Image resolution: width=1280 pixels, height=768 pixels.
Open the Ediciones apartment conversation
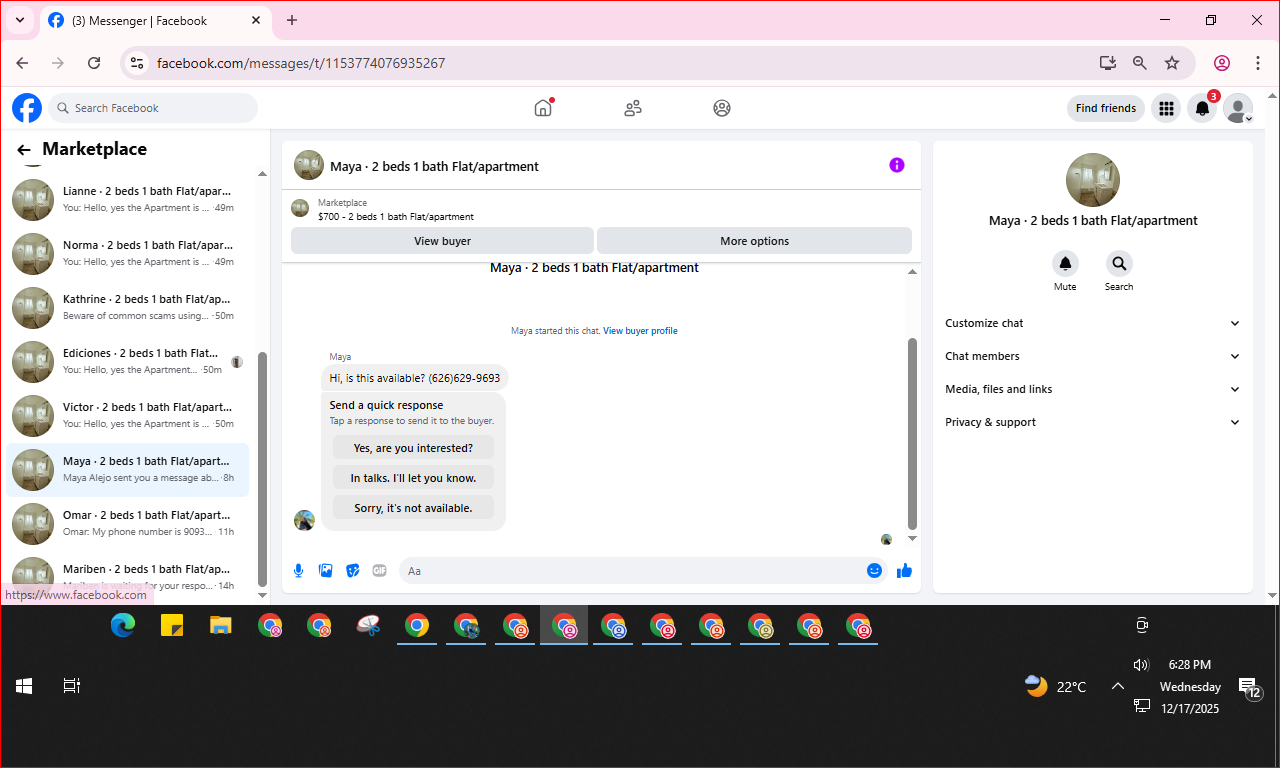tap(128, 361)
